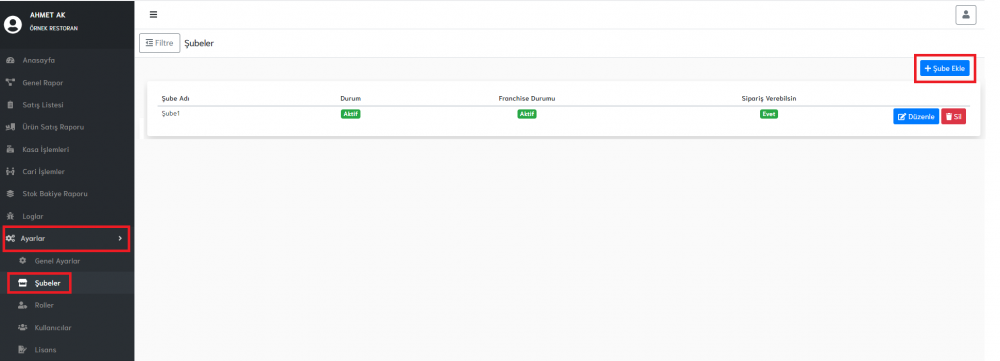This screenshot has height=361, width=1000.
Task: Click the Şube Ekle button
Action: (x=945, y=68)
